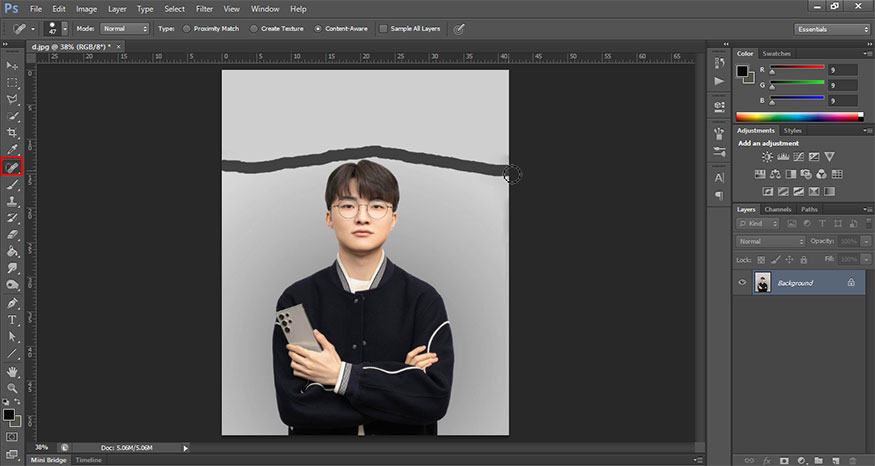The width and height of the screenshot is (875, 466).
Task: Open the History panel icon
Action: coord(719,63)
